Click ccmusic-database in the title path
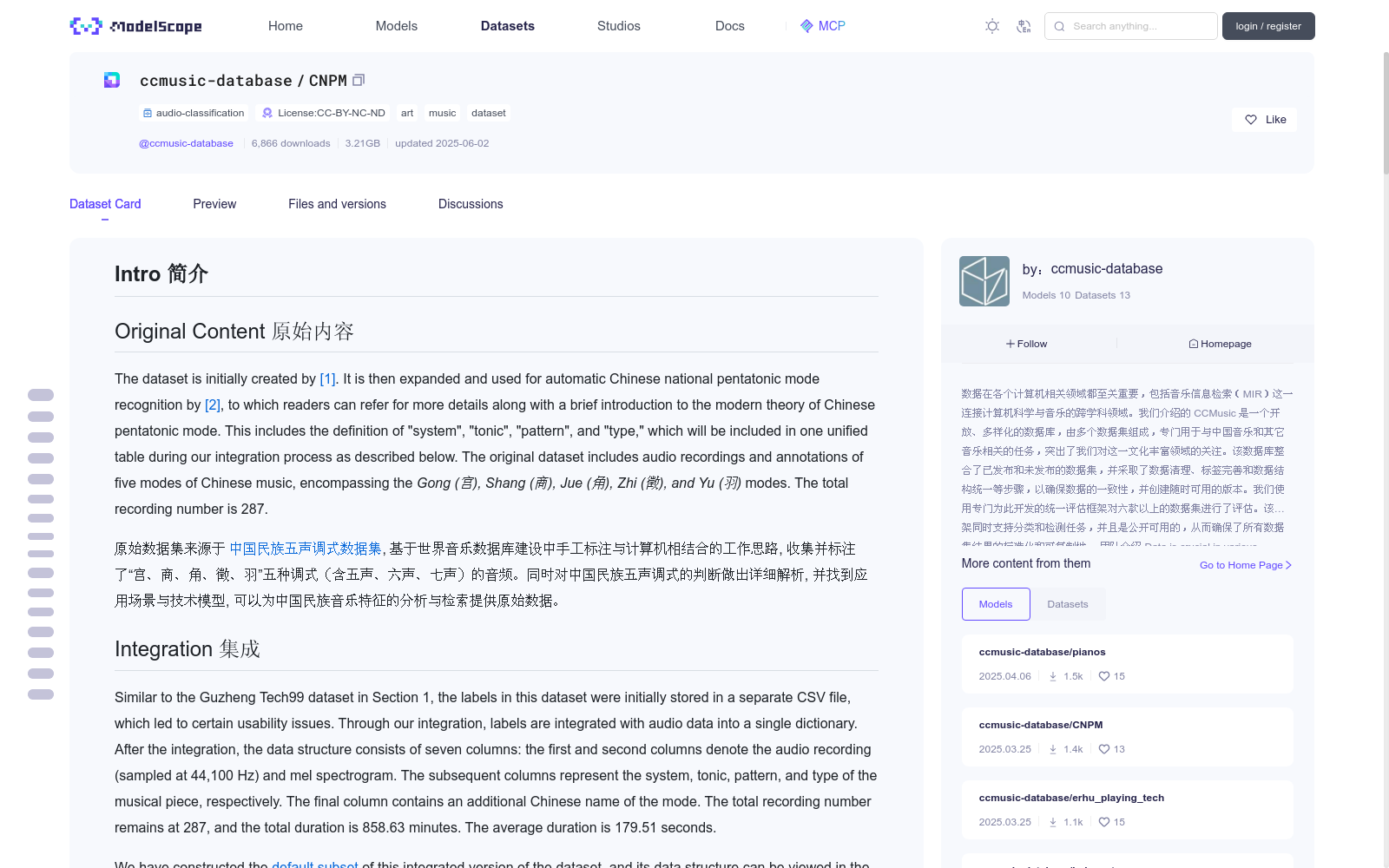 [216, 80]
